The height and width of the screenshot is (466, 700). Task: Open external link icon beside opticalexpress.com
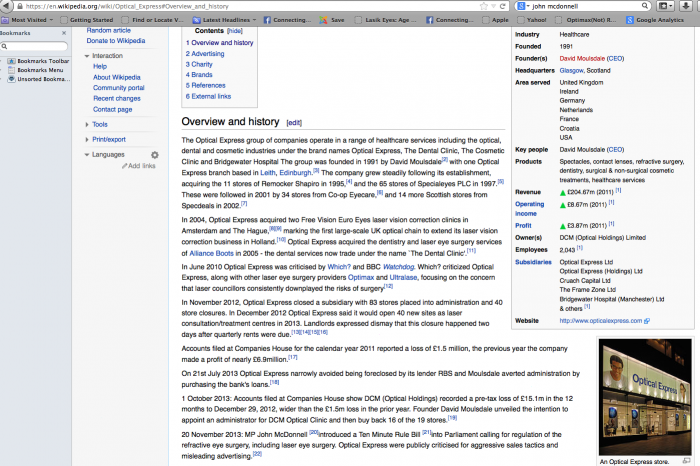coord(647,321)
